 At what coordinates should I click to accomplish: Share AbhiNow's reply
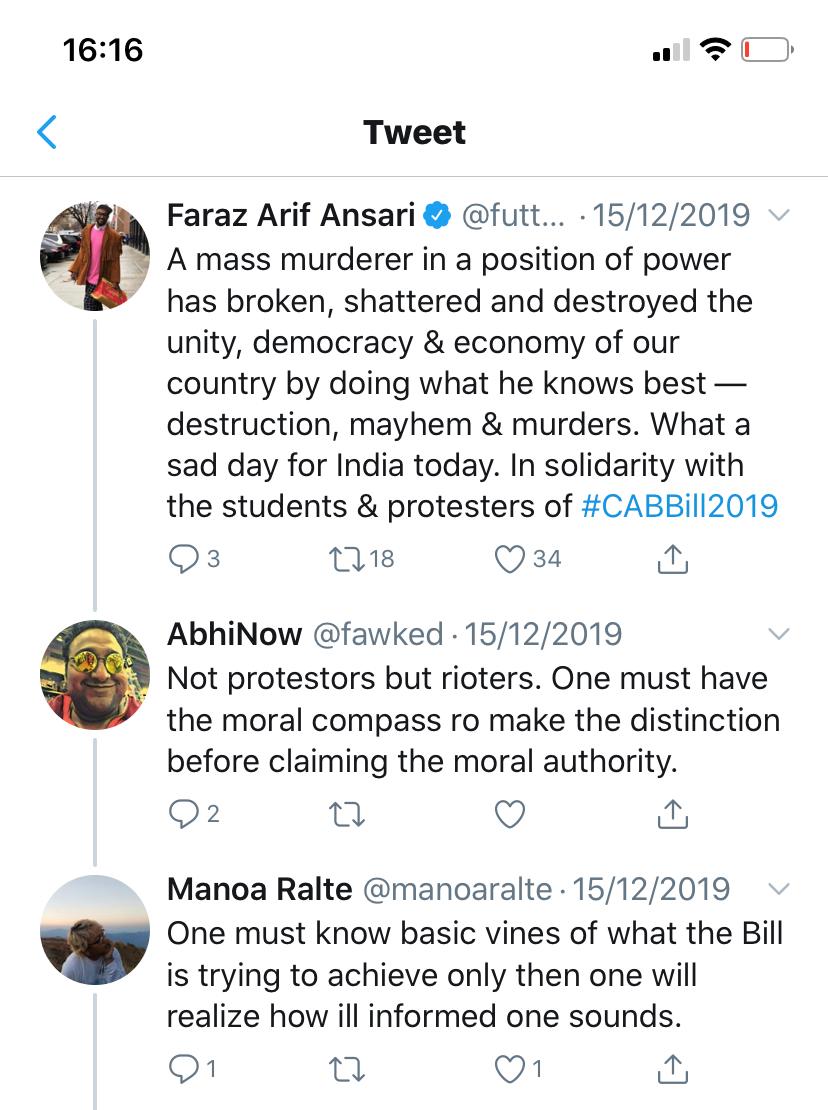tap(673, 815)
